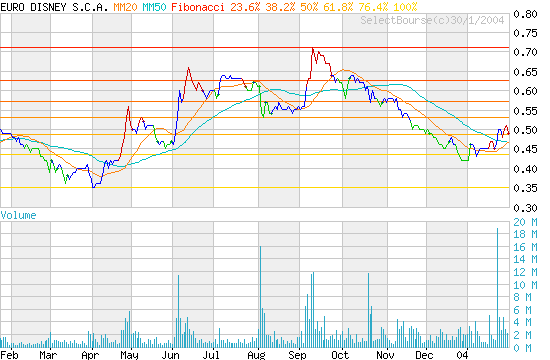Click the Jul month label
The width and height of the screenshot is (550, 360).
(211, 355)
